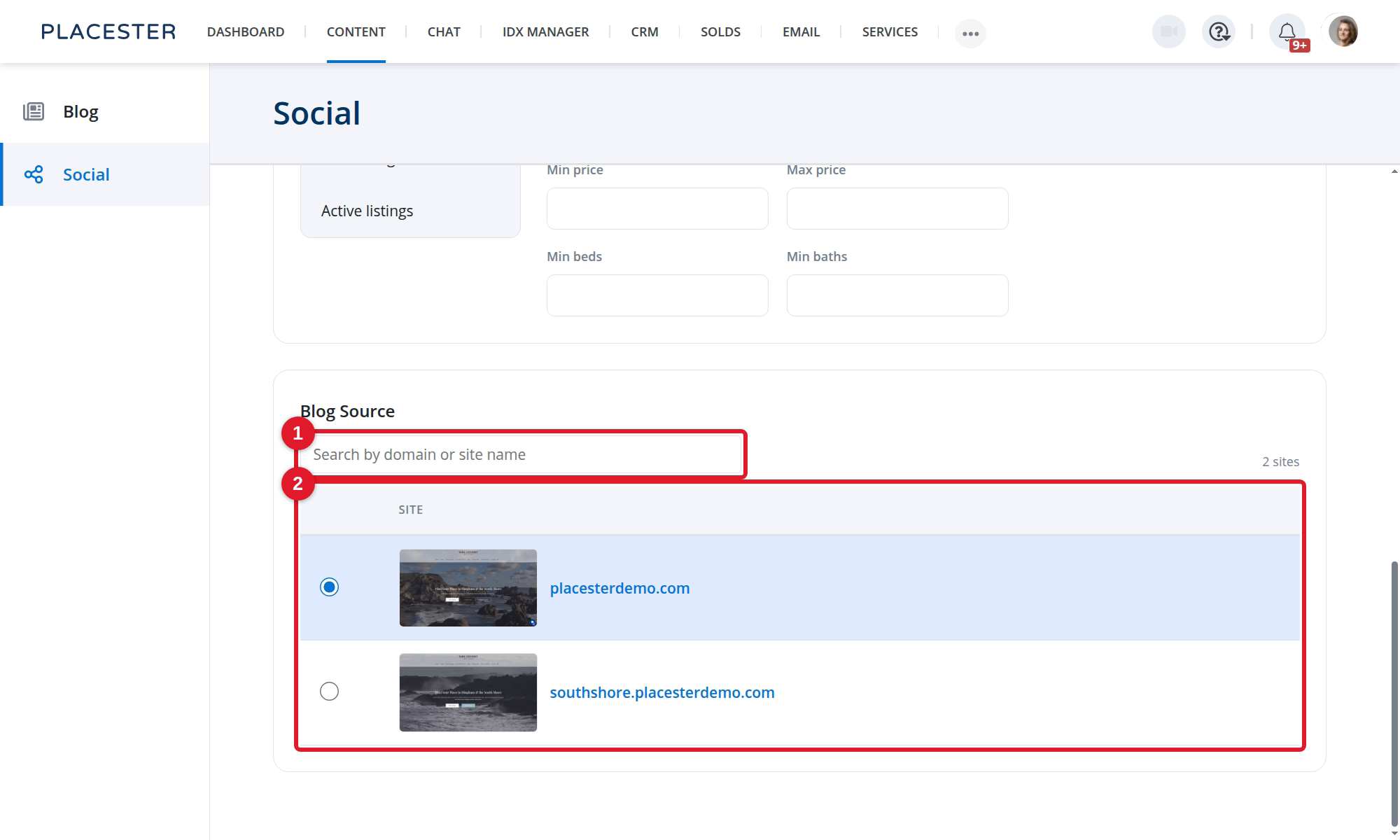Switch to the Chat tab
The height and width of the screenshot is (840, 1400).
[x=444, y=31]
